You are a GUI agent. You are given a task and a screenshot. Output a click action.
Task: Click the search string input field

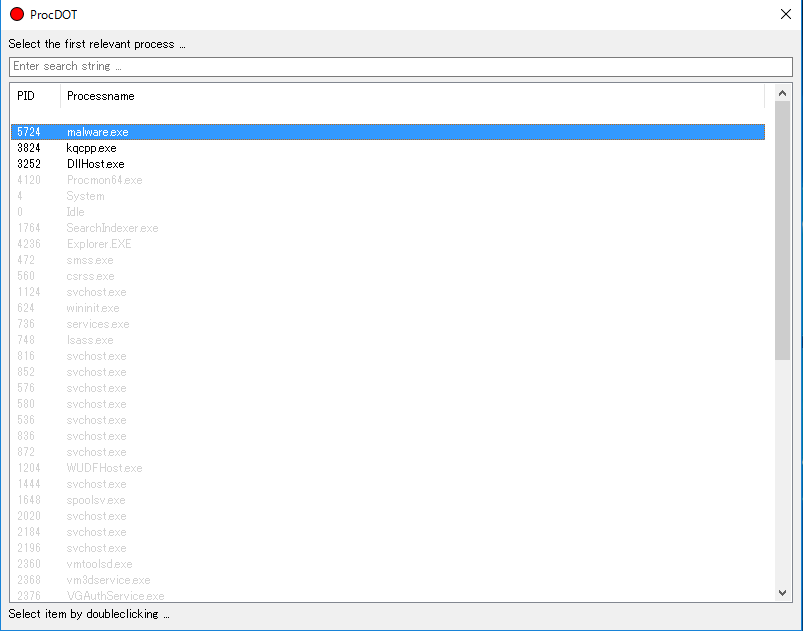pos(400,66)
